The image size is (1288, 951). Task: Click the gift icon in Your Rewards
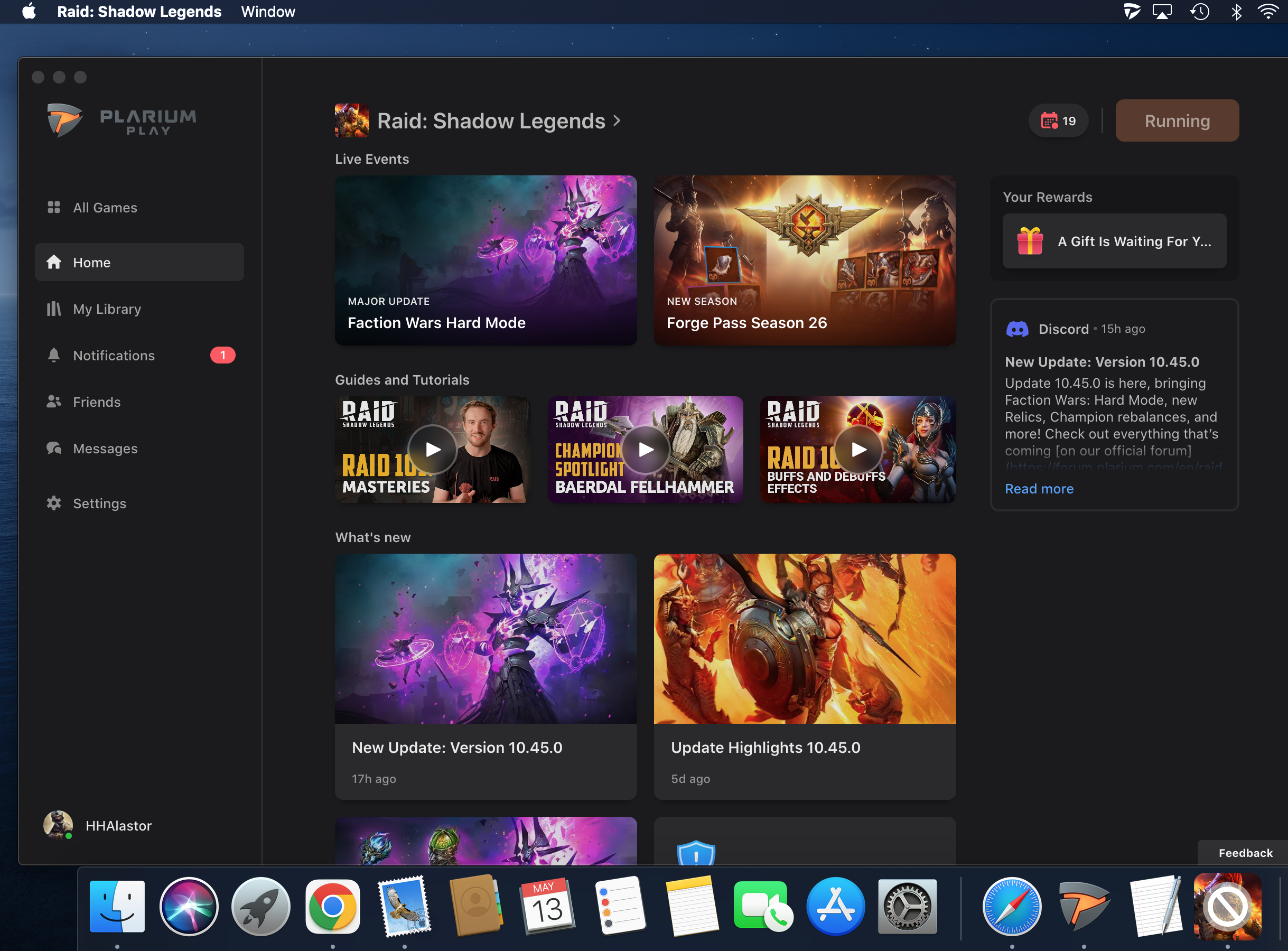(1030, 240)
